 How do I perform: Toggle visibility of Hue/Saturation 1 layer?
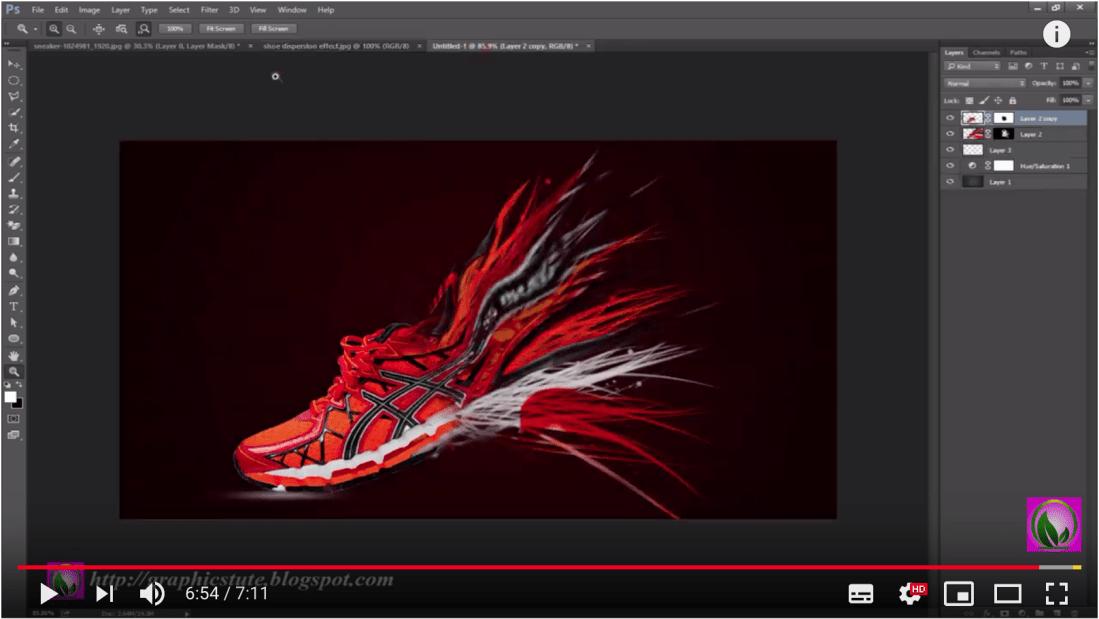tap(950, 166)
